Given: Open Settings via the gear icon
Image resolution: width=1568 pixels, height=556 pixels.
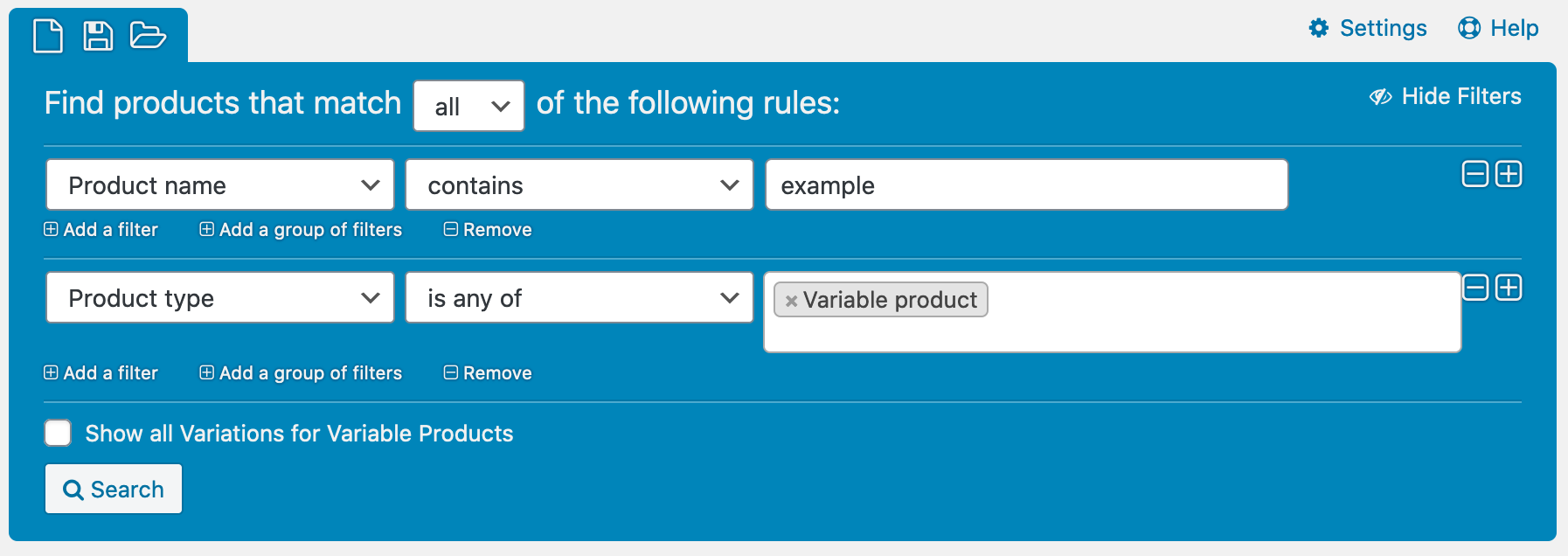Looking at the screenshot, I should (x=1319, y=28).
